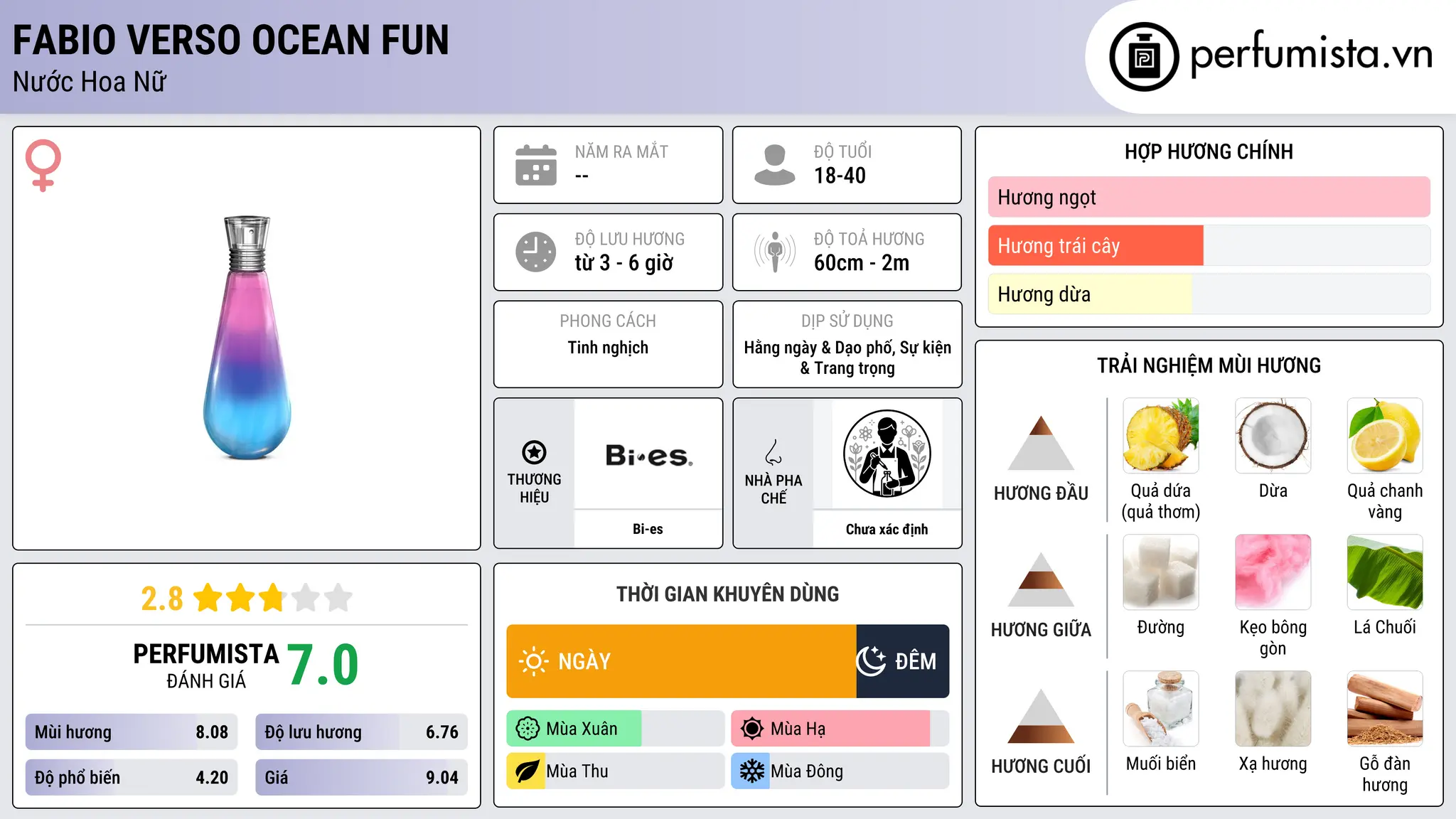Viewport: 1456px width, 819px height.
Task: Open the sandalwood note image
Action: point(1385,709)
